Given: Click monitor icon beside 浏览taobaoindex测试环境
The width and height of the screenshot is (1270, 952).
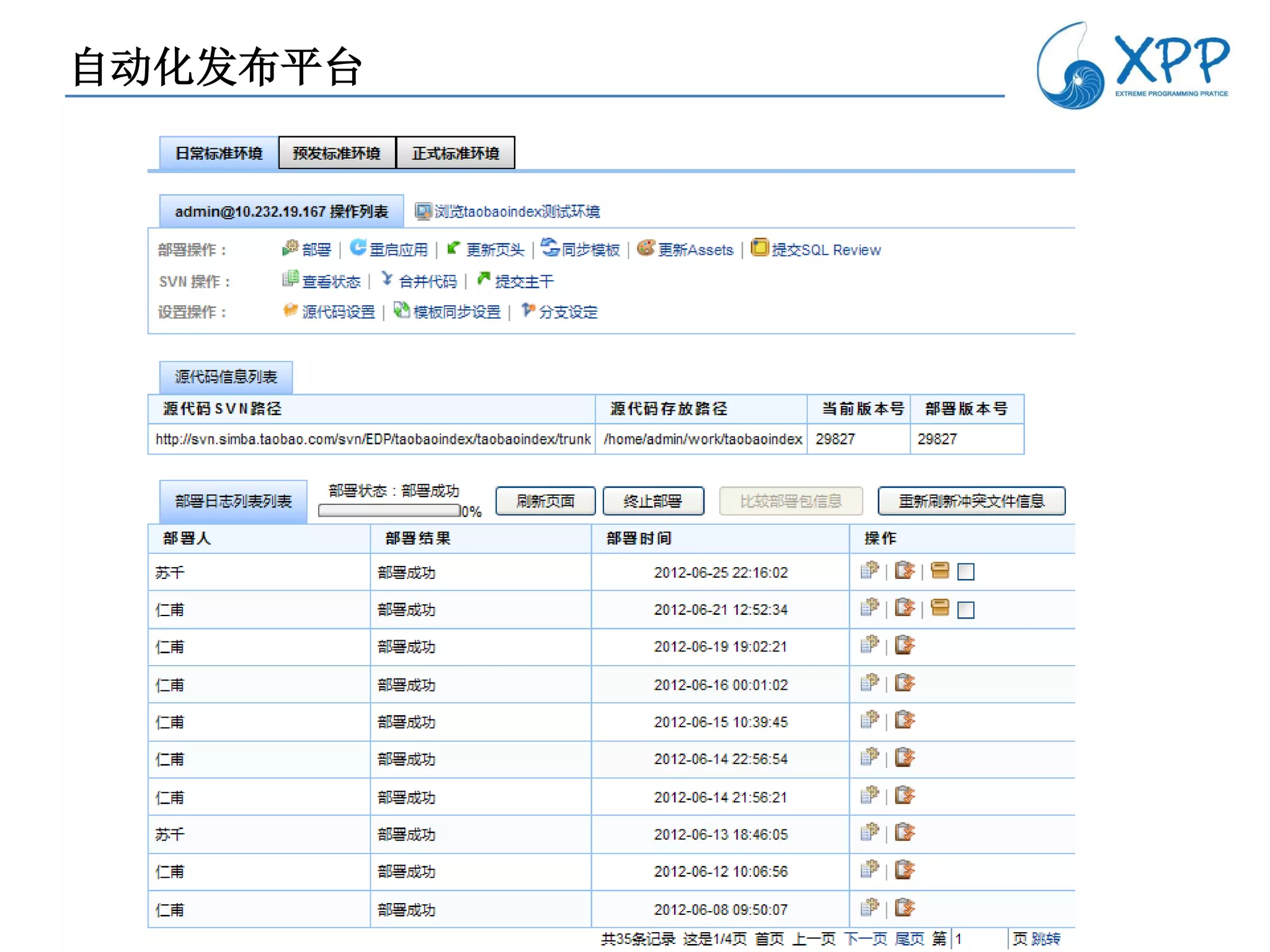Looking at the screenshot, I should click(423, 211).
